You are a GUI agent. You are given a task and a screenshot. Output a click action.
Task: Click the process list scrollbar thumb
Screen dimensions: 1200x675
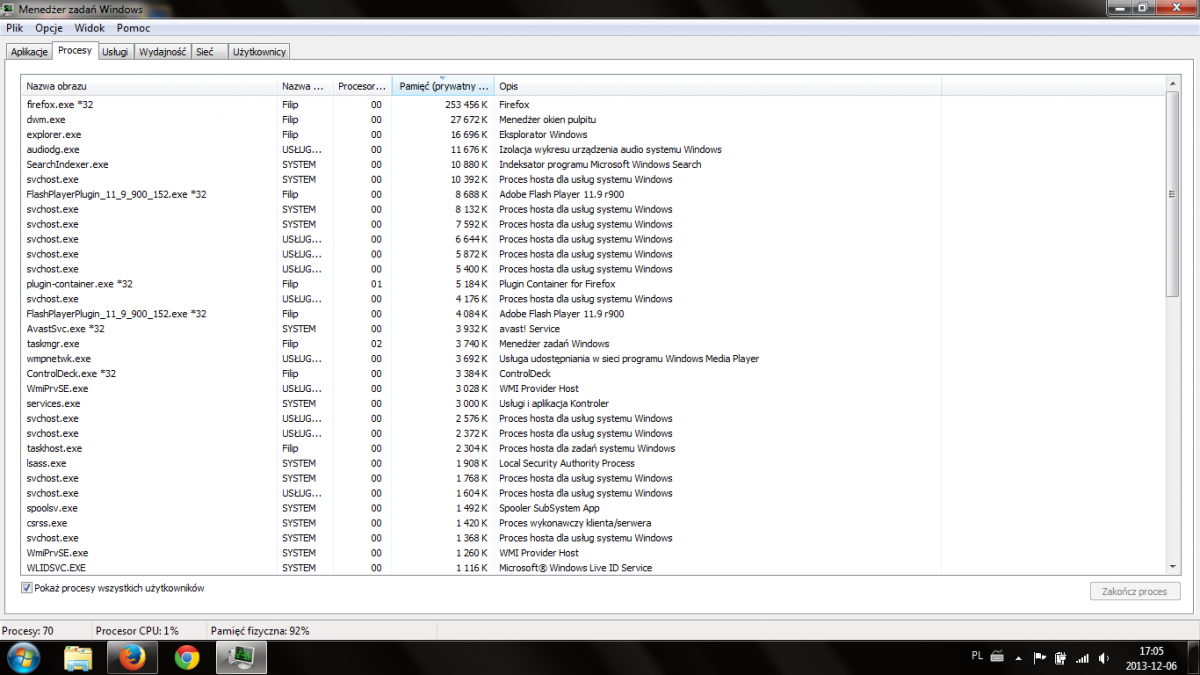pyautogui.click(x=1173, y=195)
